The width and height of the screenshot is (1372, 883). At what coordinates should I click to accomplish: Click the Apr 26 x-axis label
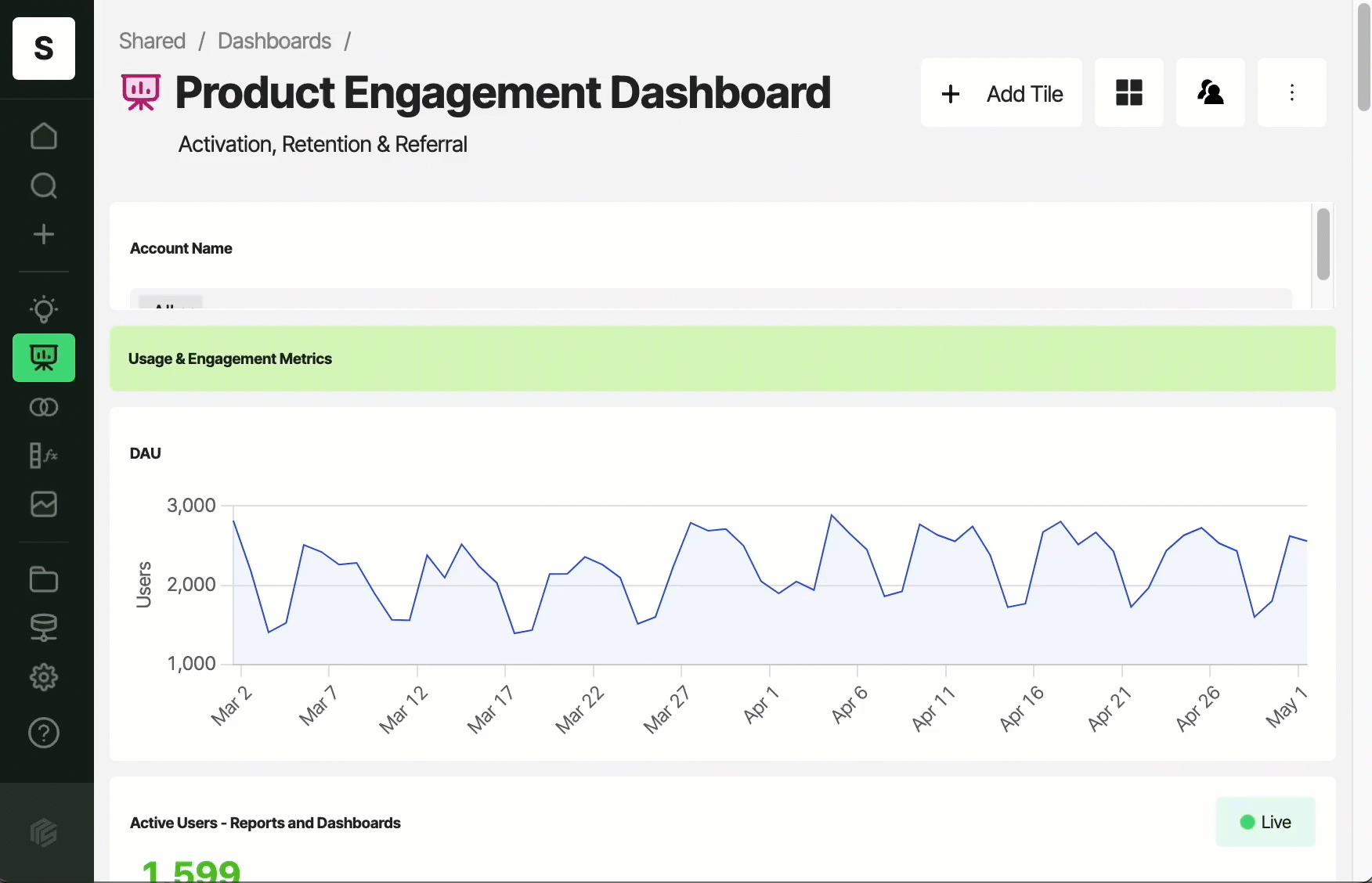click(x=1198, y=708)
